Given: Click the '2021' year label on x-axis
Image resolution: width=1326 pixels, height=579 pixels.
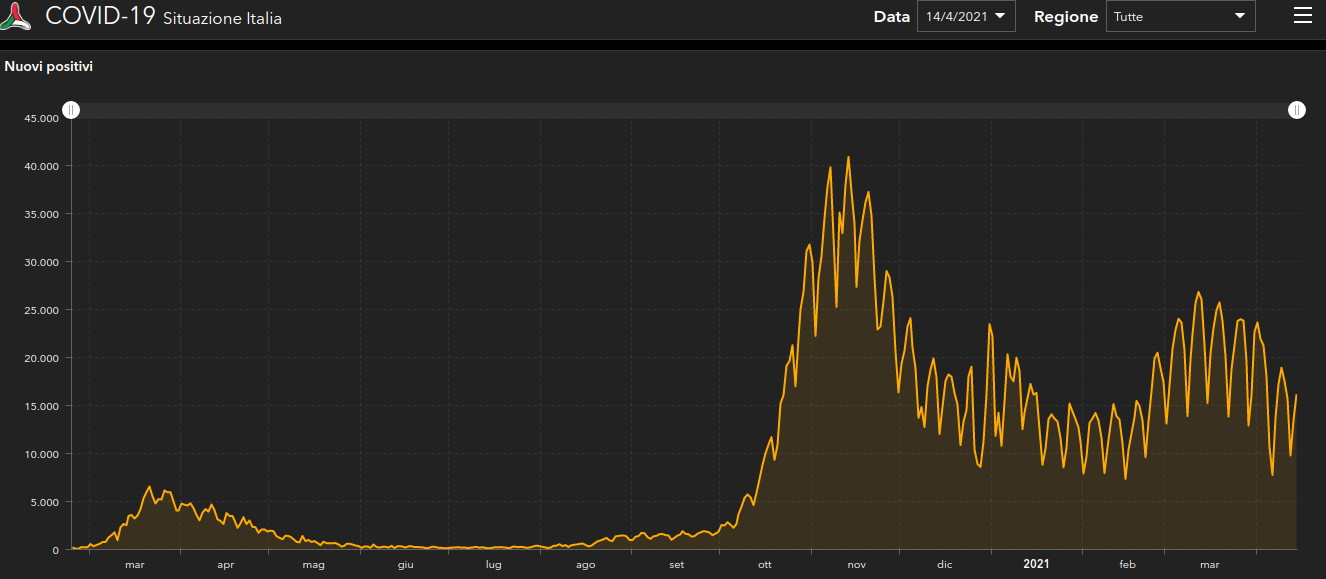Looking at the screenshot, I should [1036, 565].
